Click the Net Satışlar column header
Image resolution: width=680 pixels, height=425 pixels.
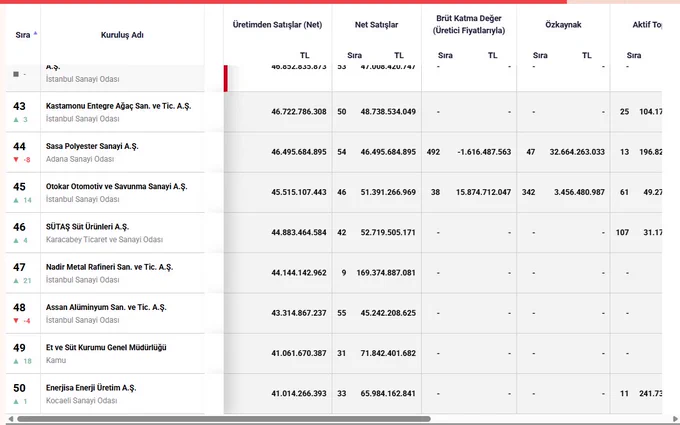pyautogui.click(x=376, y=25)
